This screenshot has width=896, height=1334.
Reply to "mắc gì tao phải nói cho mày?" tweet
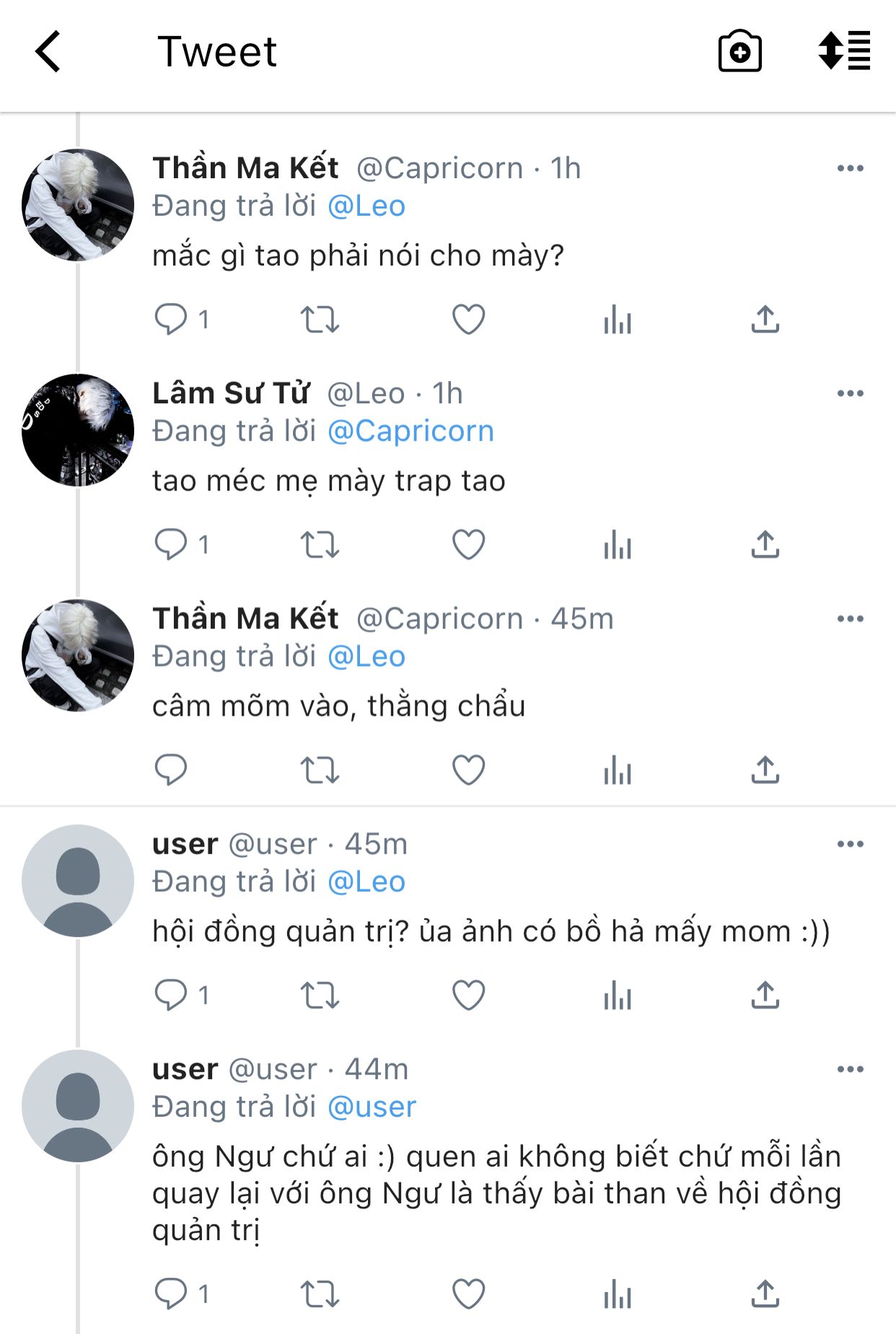(171, 320)
